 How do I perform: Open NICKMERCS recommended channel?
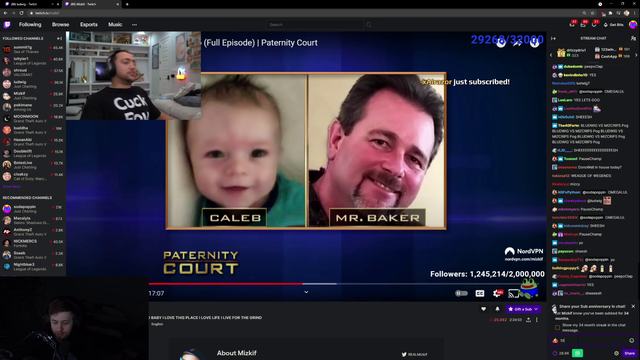coord(33,243)
